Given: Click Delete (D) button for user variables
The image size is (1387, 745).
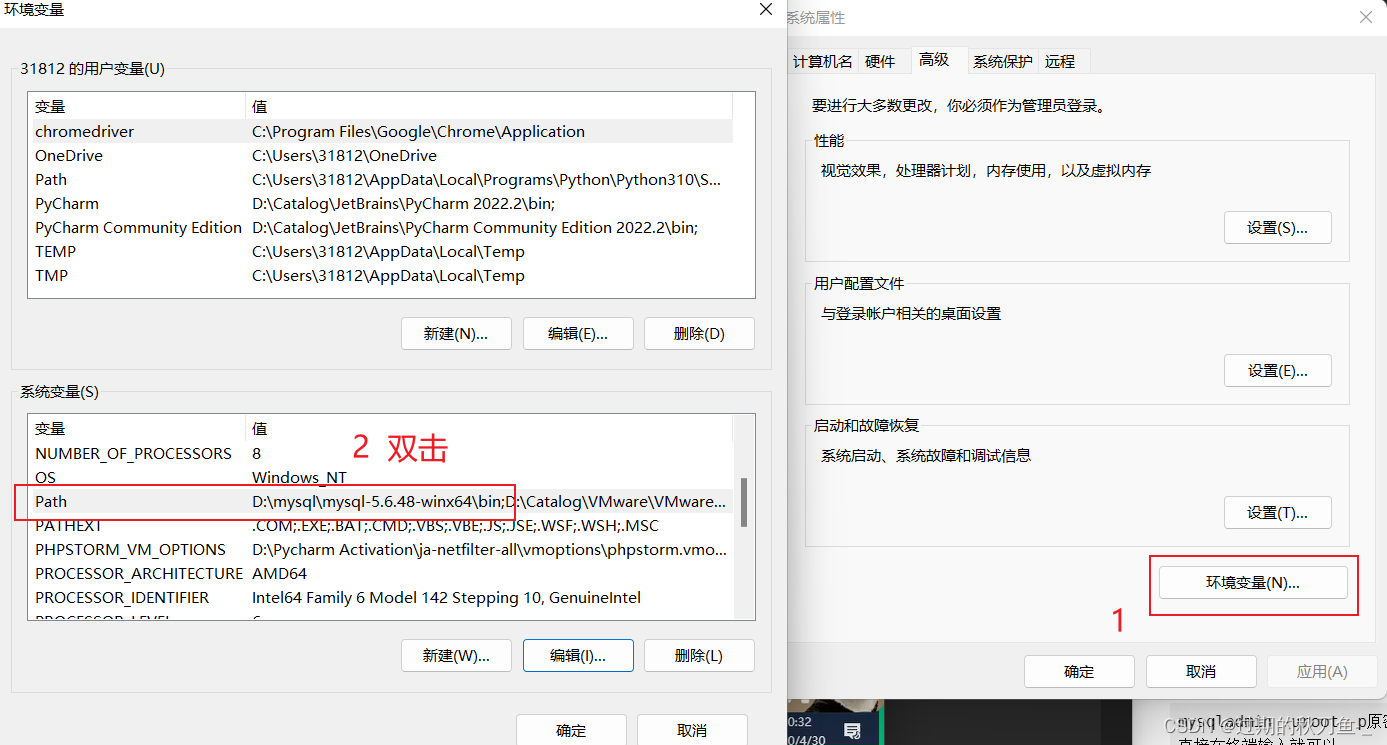Looking at the screenshot, I should (699, 334).
